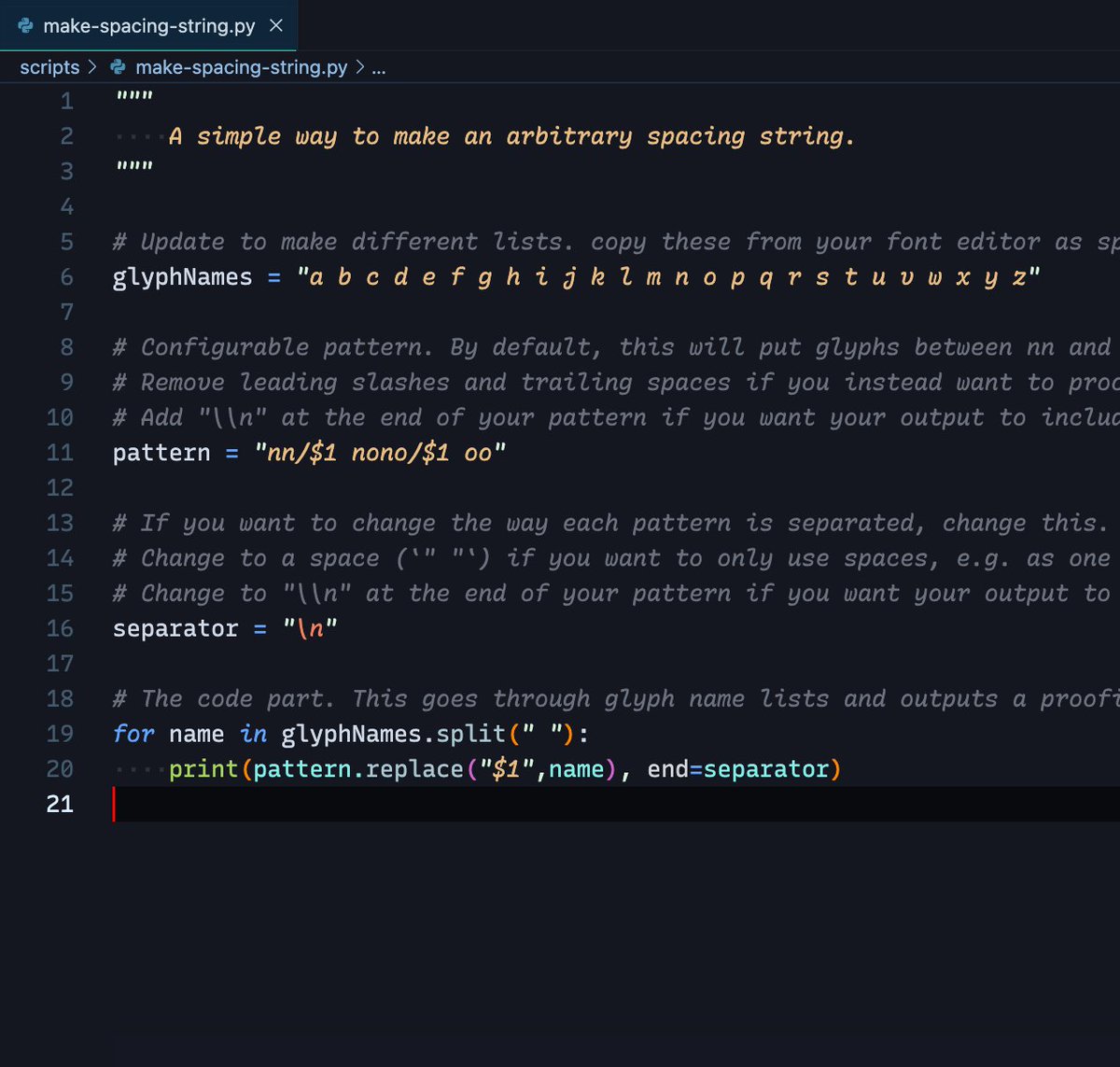Click line number 1 in the gutter
Image resolution: width=1120 pixels, height=1067 pixels.
(x=66, y=101)
